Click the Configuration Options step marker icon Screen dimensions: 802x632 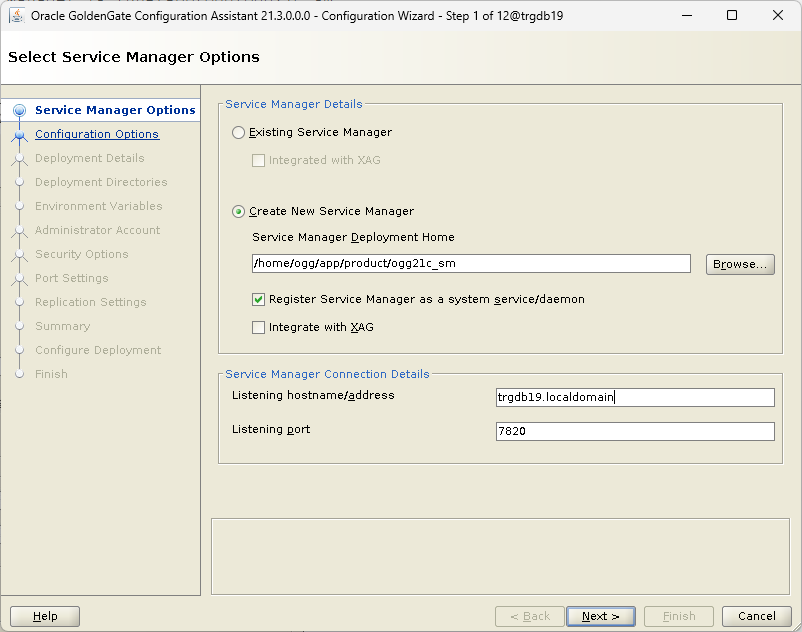(19, 135)
